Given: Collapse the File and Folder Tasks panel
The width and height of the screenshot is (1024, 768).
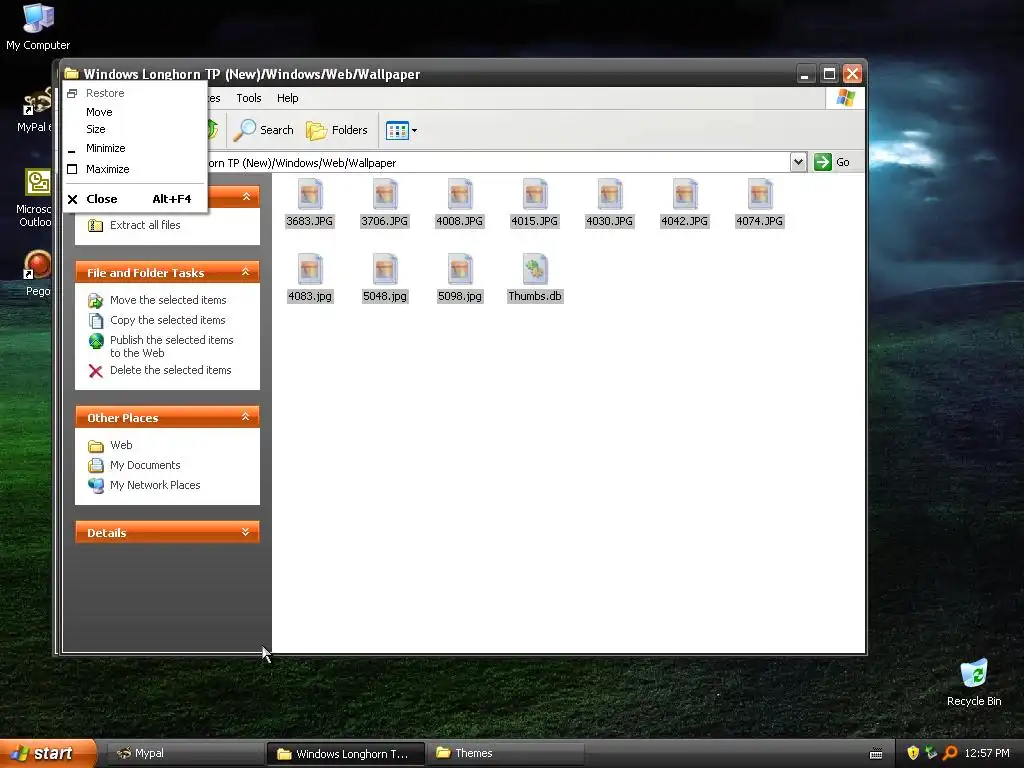Looking at the screenshot, I should 246,272.
